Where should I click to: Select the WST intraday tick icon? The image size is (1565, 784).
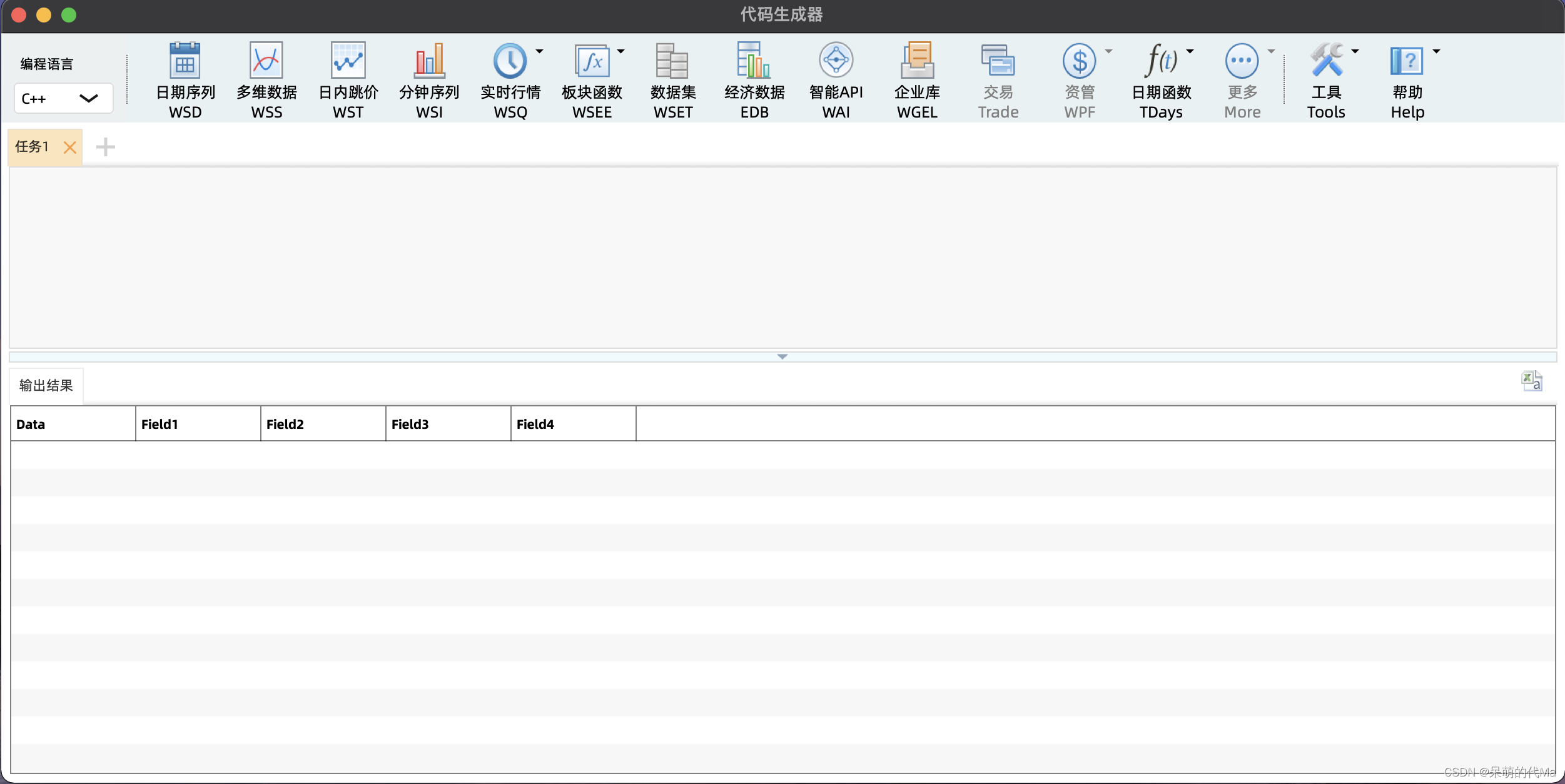(x=348, y=61)
